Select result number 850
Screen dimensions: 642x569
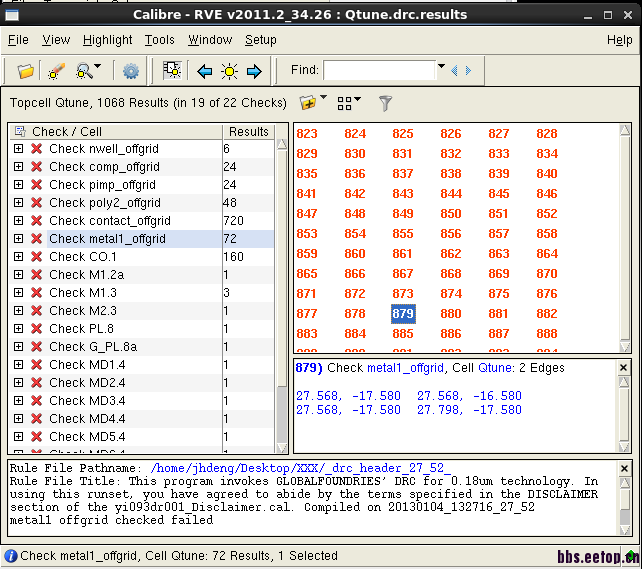(x=451, y=213)
